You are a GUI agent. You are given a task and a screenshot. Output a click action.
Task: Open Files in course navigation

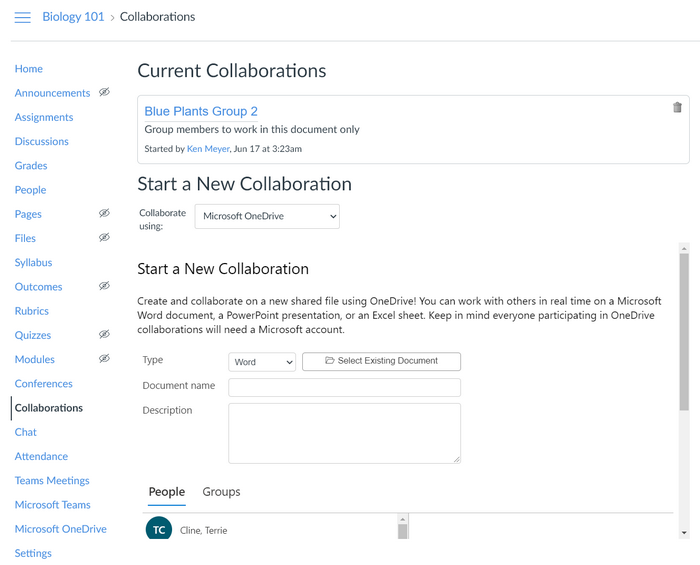(x=25, y=238)
